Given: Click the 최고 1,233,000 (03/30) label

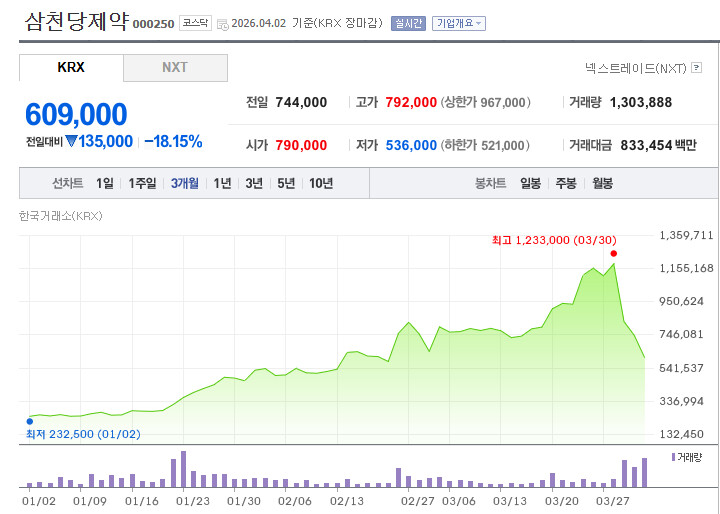Looking at the screenshot, I should point(554,240).
